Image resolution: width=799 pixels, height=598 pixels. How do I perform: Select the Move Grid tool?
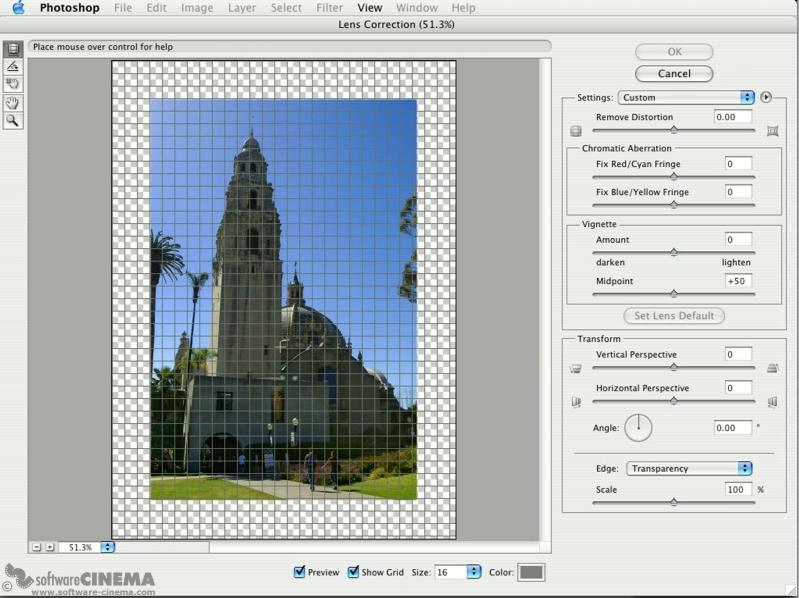point(13,84)
